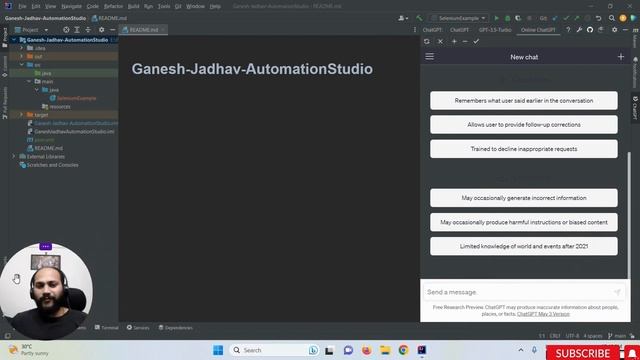This screenshot has width=640, height=360.
Task: Click 'Limited knowledge of world and events' card
Action: tap(524, 246)
